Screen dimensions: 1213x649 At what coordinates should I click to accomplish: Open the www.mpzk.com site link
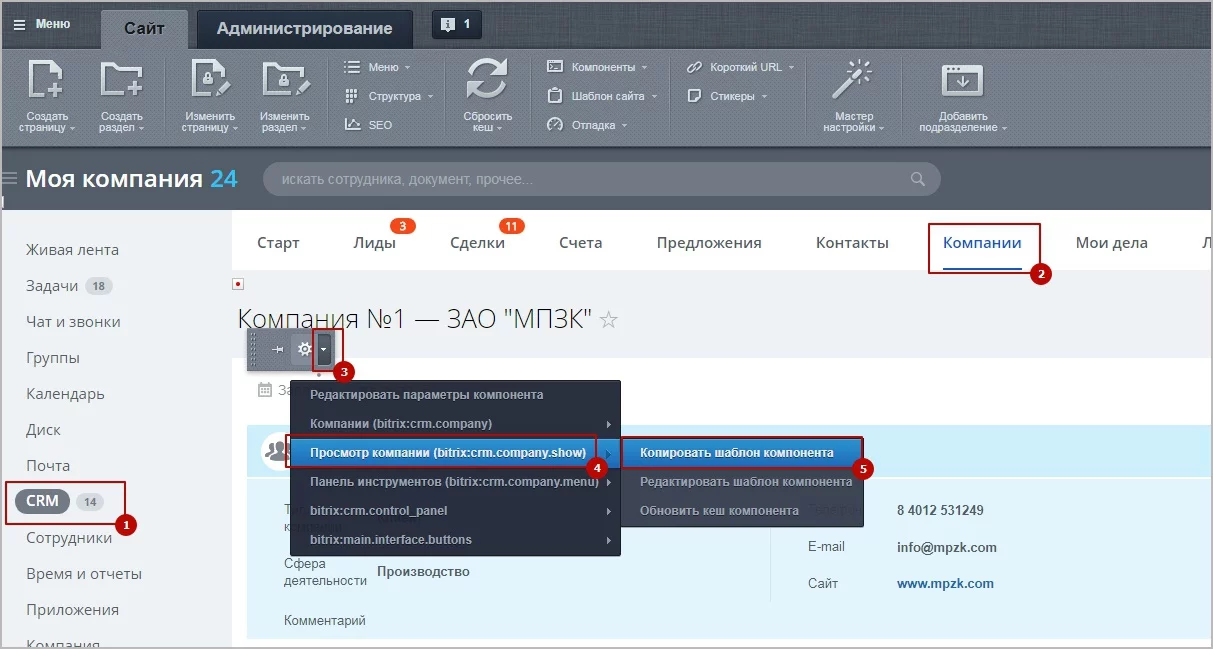point(945,583)
